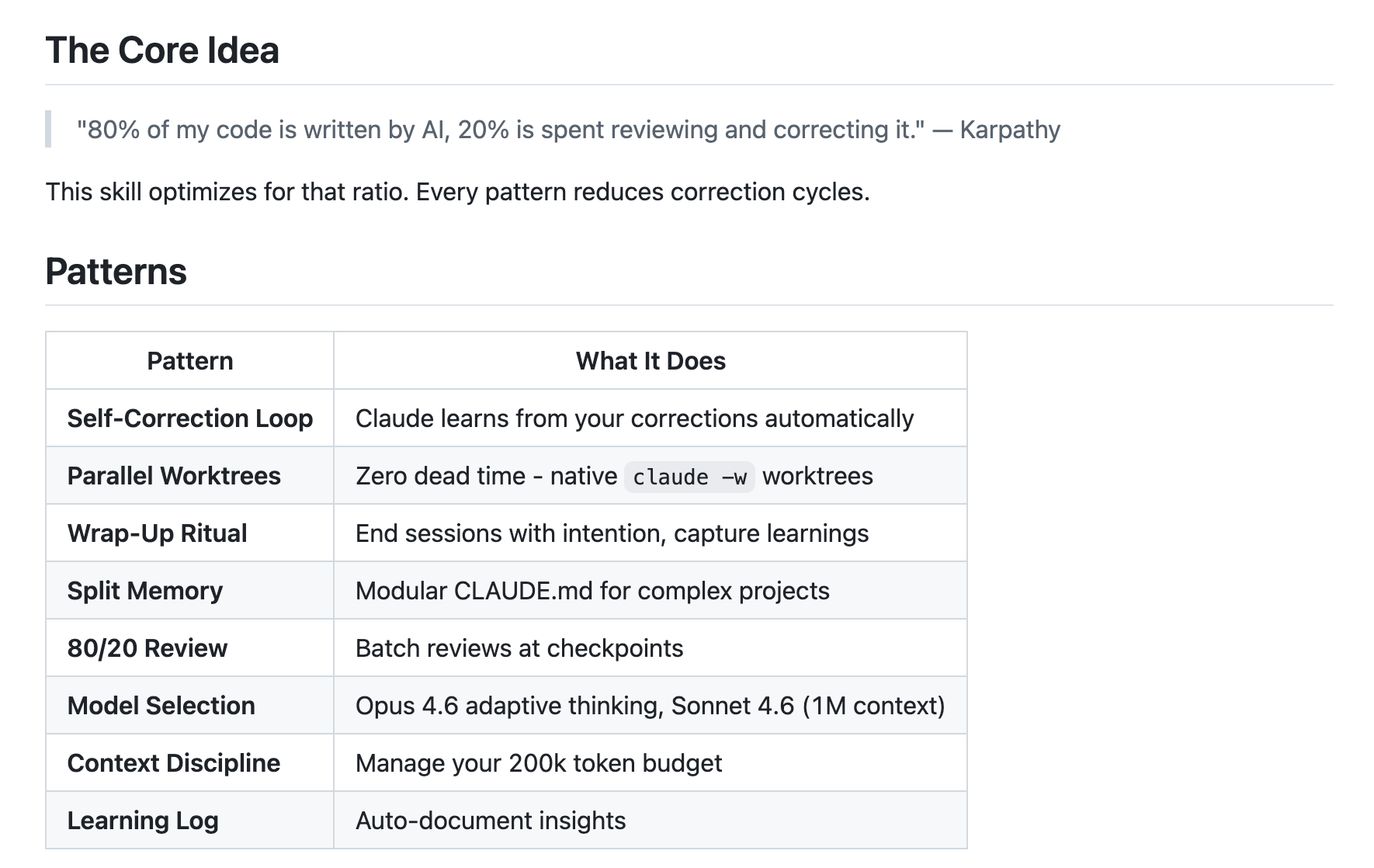The height and width of the screenshot is (868, 1374).
Task: Click the "Manage your 200k token budget" description
Action: point(539,763)
